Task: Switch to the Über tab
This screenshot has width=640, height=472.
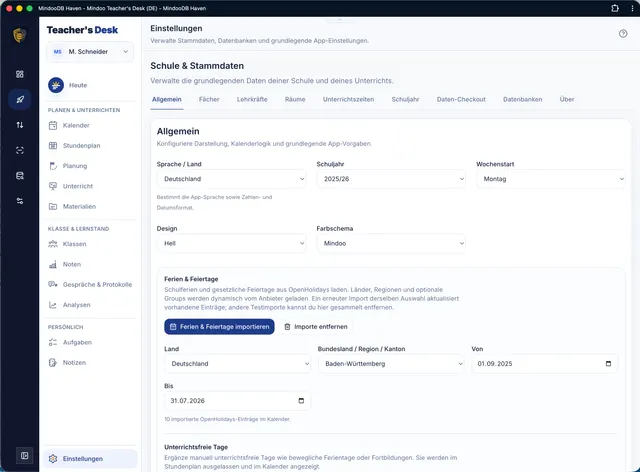Action: click(x=567, y=99)
